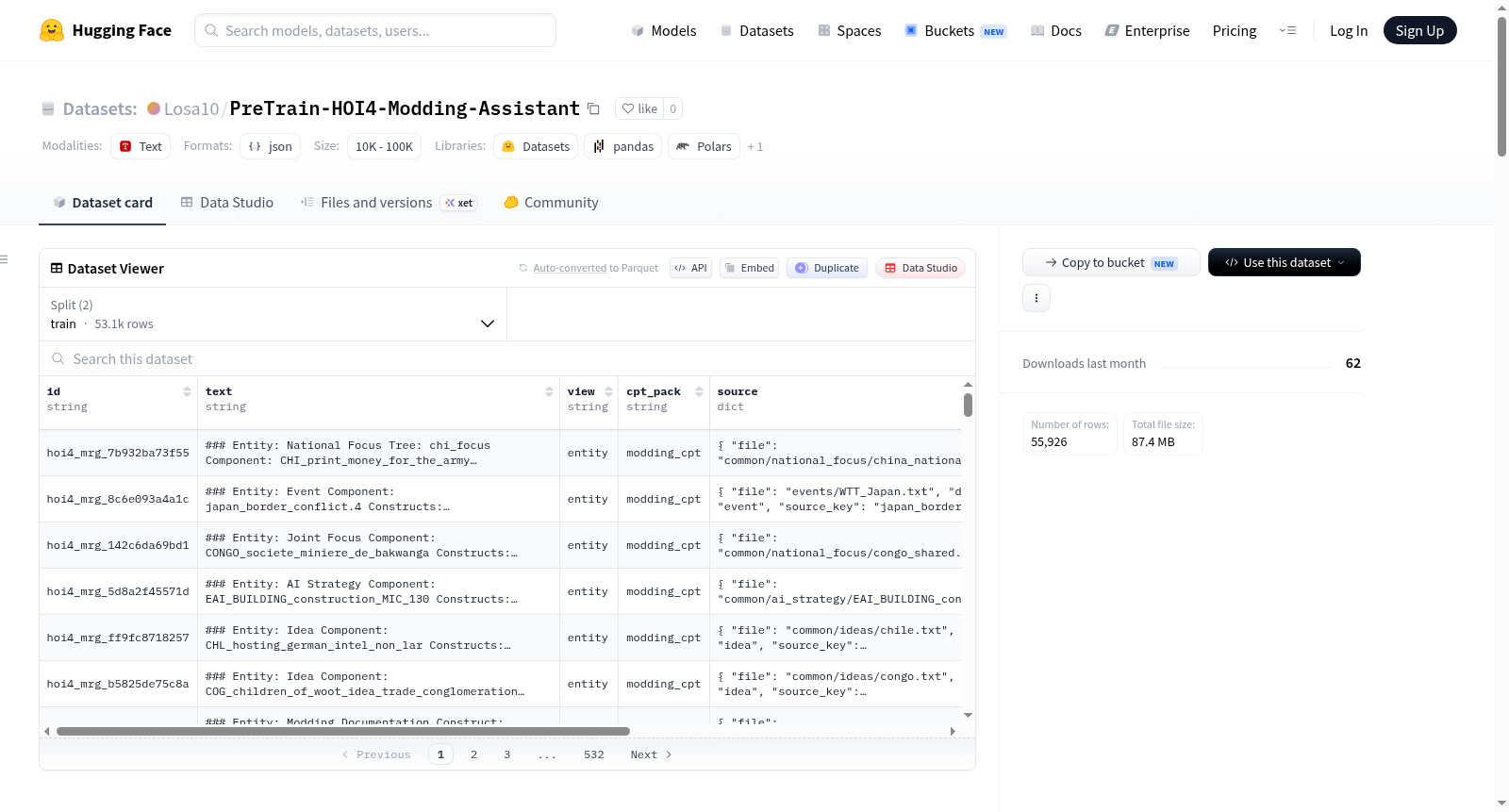Click the Embed button
Viewport: 1509px width, 812px height.
[750, 268]
